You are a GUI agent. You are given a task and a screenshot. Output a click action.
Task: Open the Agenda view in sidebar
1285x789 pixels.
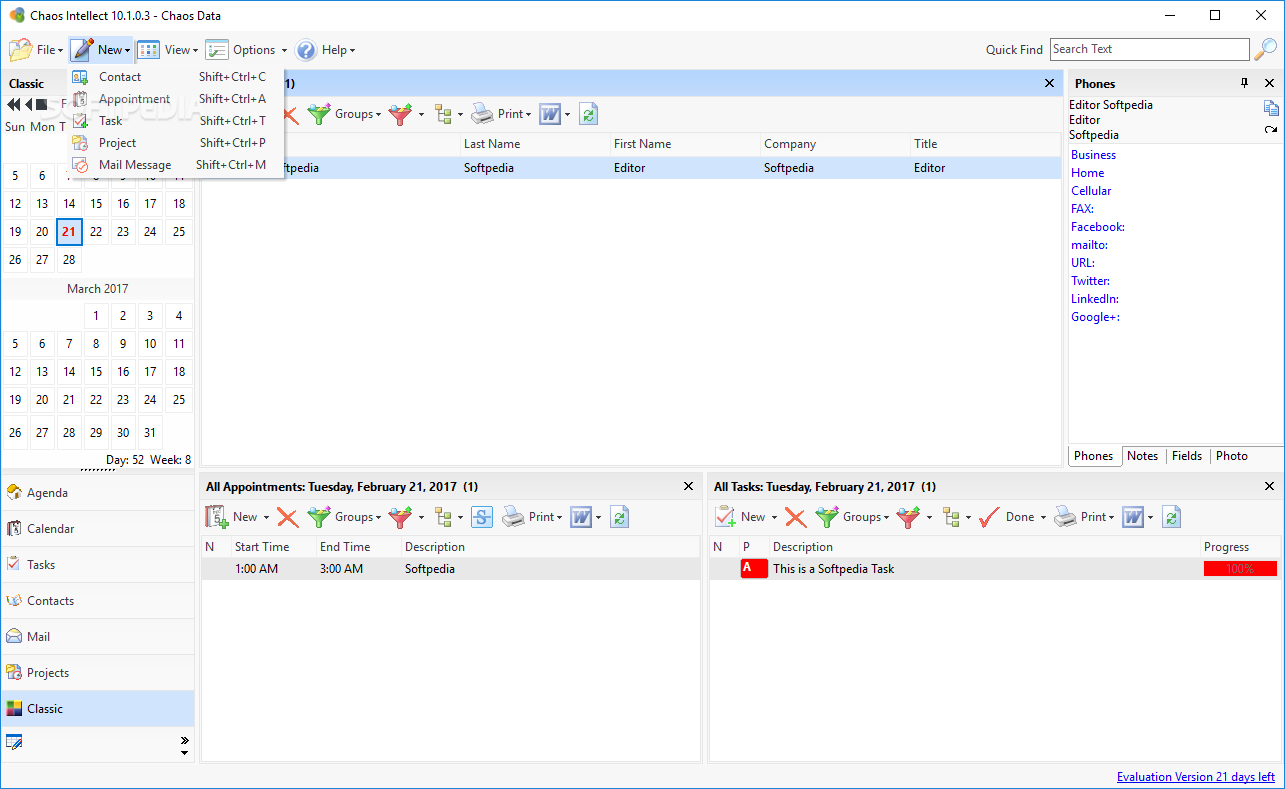[x=98, y=493]
